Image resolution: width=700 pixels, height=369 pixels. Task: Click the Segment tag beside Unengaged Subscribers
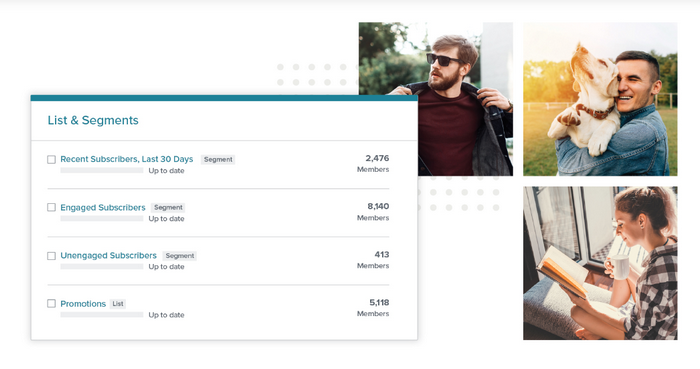pos(179,256)
